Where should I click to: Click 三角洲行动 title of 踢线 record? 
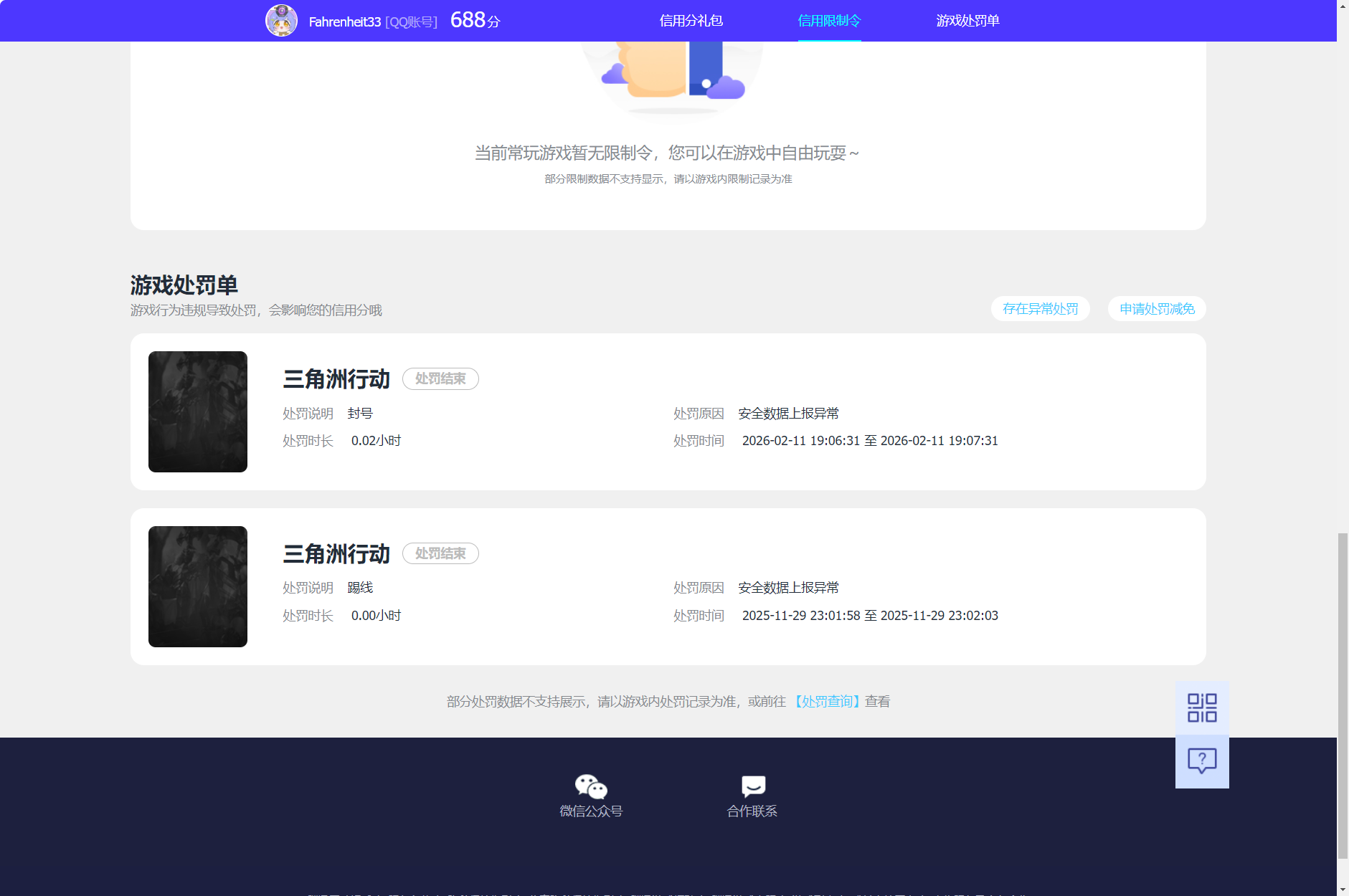point(336,554)
